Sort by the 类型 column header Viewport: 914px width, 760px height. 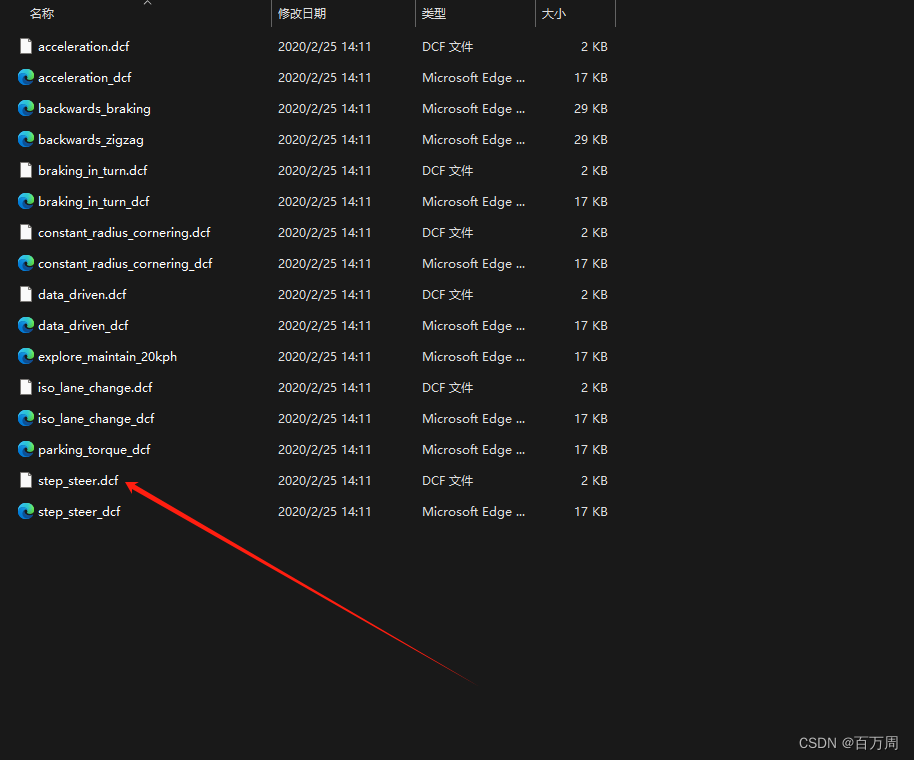coord(434,13)
